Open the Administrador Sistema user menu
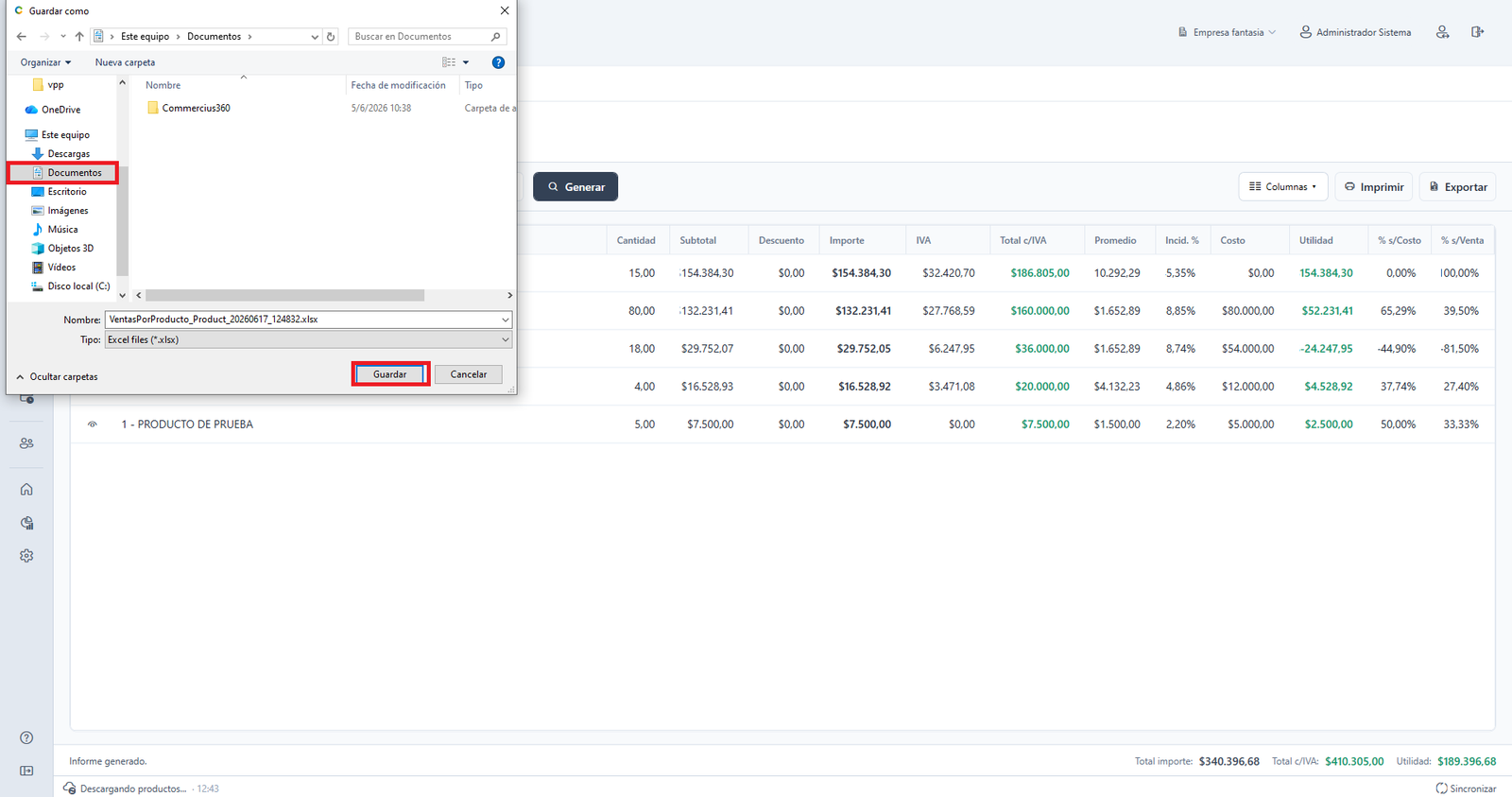Screen dimensions: 1512x797 pyautogui.click(x=1355, y=32)
